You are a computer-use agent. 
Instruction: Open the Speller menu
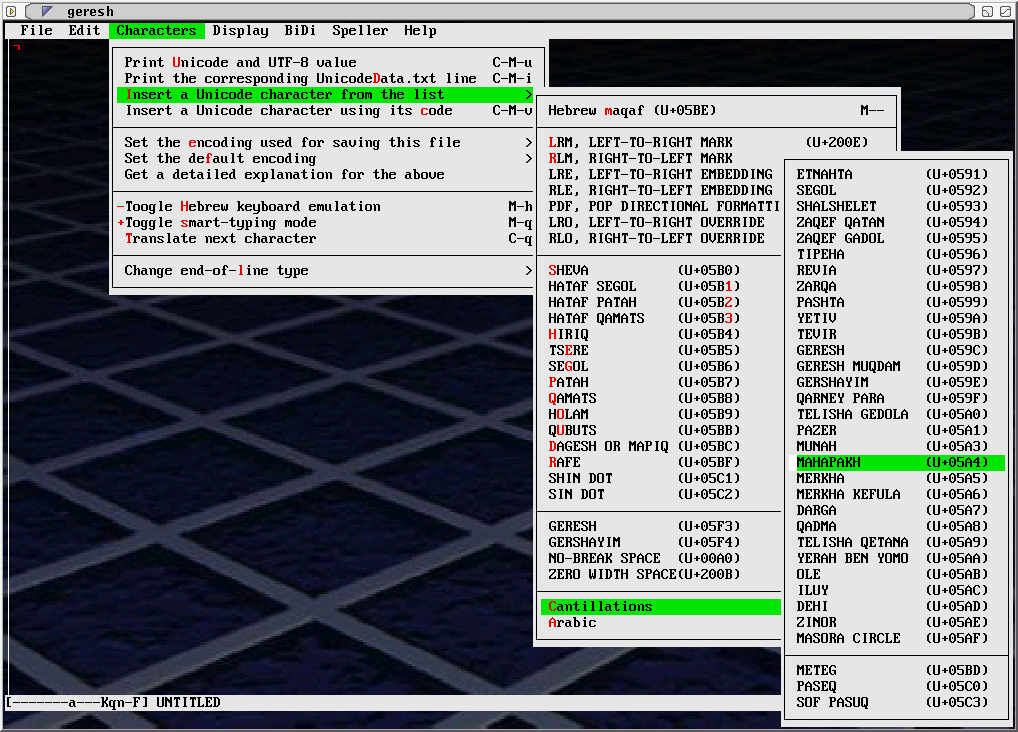point(360,31)
